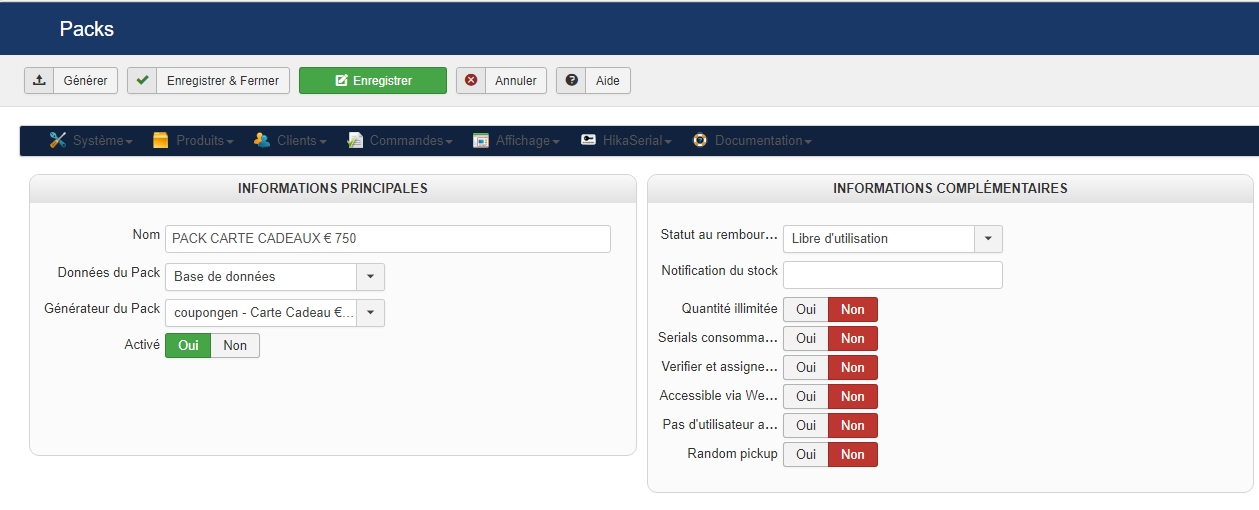Save with the green Enregistrer button

click(x=373, y=81)
